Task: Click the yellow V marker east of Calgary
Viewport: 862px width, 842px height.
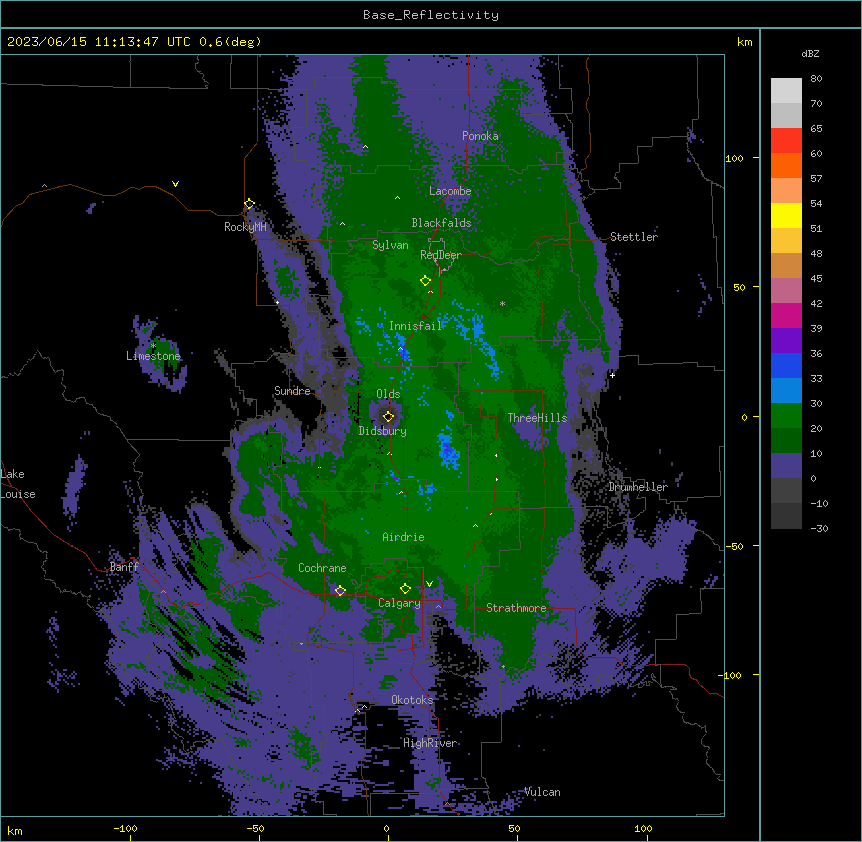Action: (429, 584)
